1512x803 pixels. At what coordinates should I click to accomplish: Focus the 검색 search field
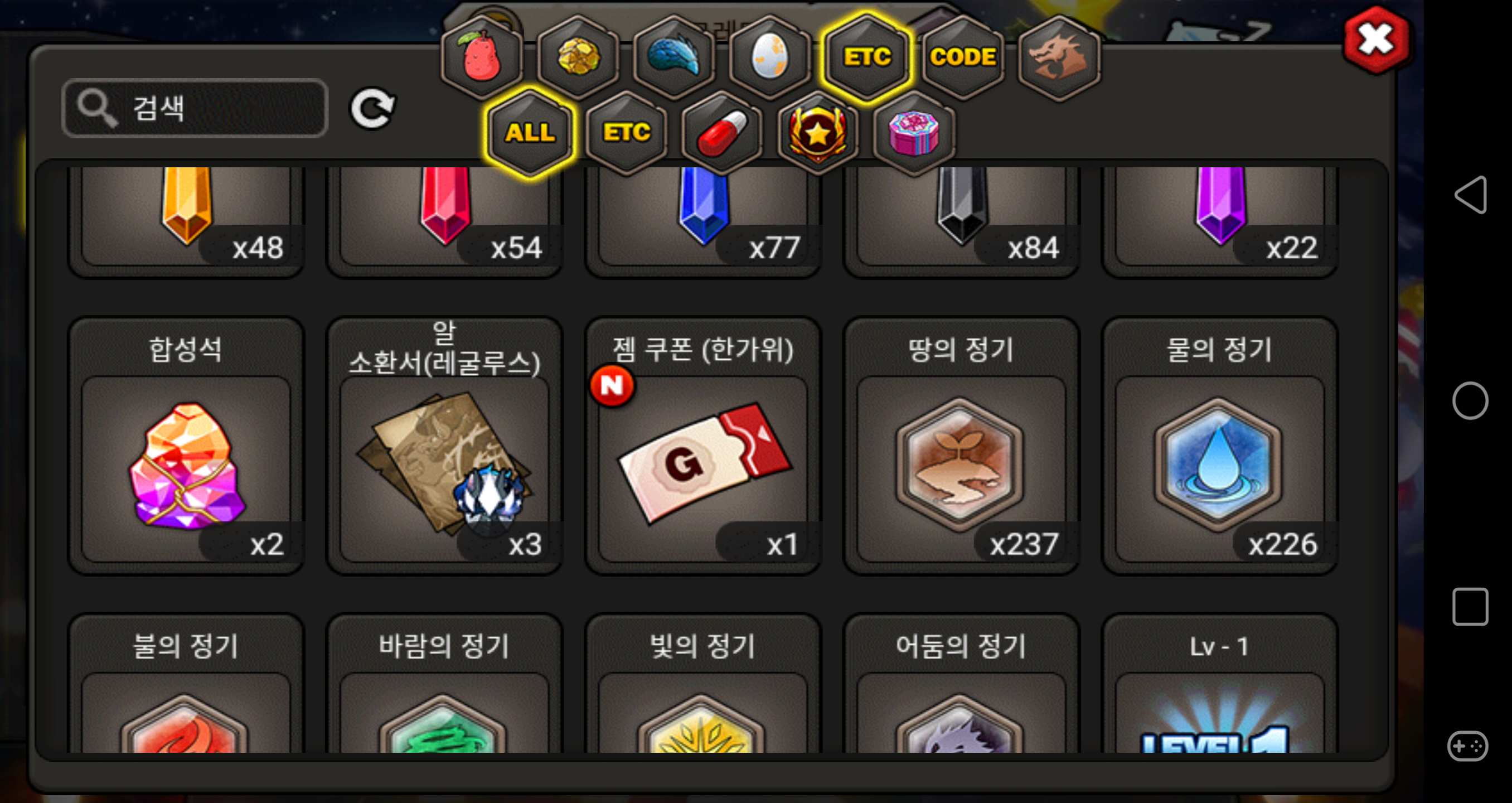click(195, 109)
